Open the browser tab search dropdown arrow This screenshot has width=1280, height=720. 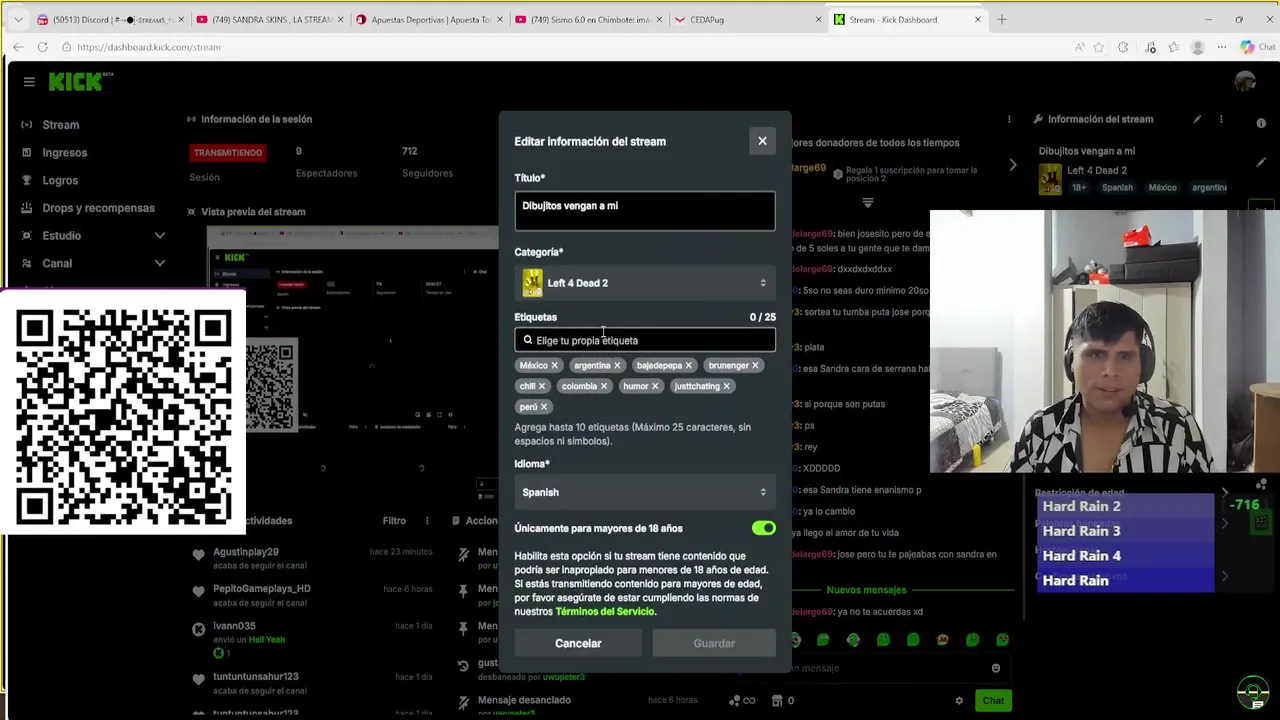17,19
